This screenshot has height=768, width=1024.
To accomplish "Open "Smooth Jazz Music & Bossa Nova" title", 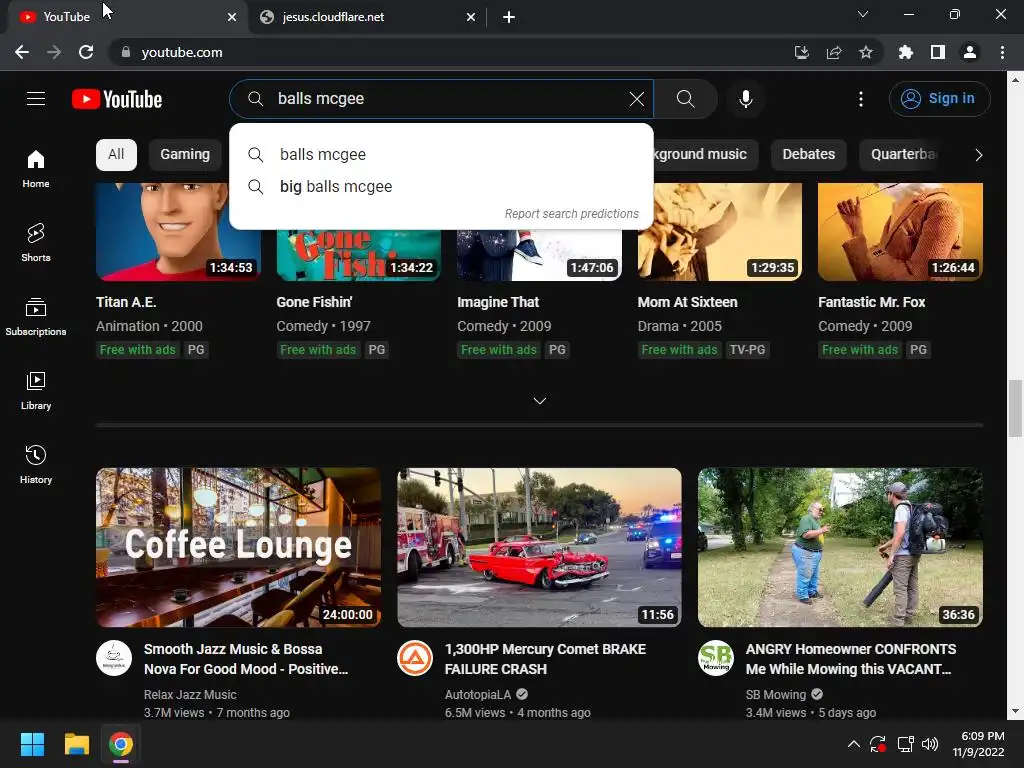I will tap(246, 659).
